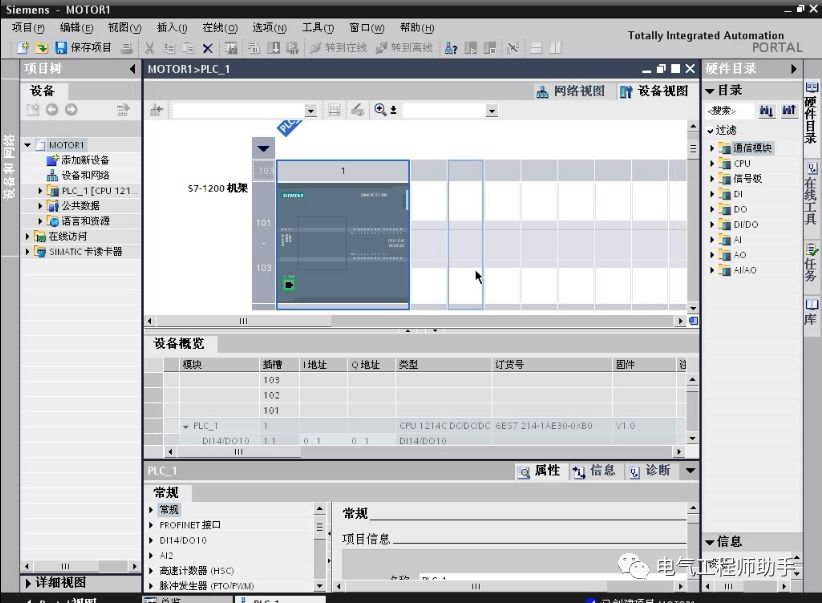Viewport: 822px width, 603px height.
Task: Open the zoom level dropdown
Action: pyautogui.click(x=491, y=111)
